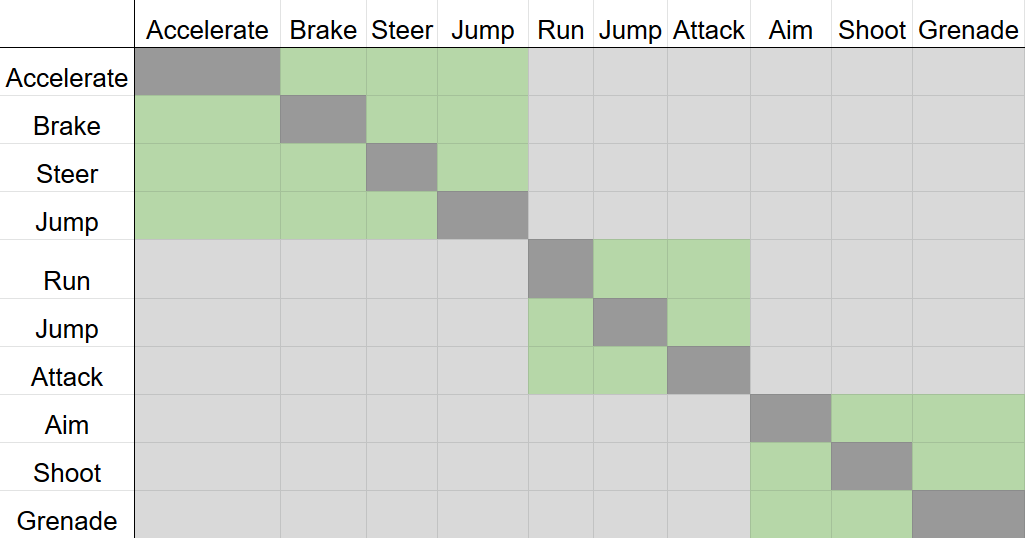
Task: Select the Brake row label
Action: [67, 126]
